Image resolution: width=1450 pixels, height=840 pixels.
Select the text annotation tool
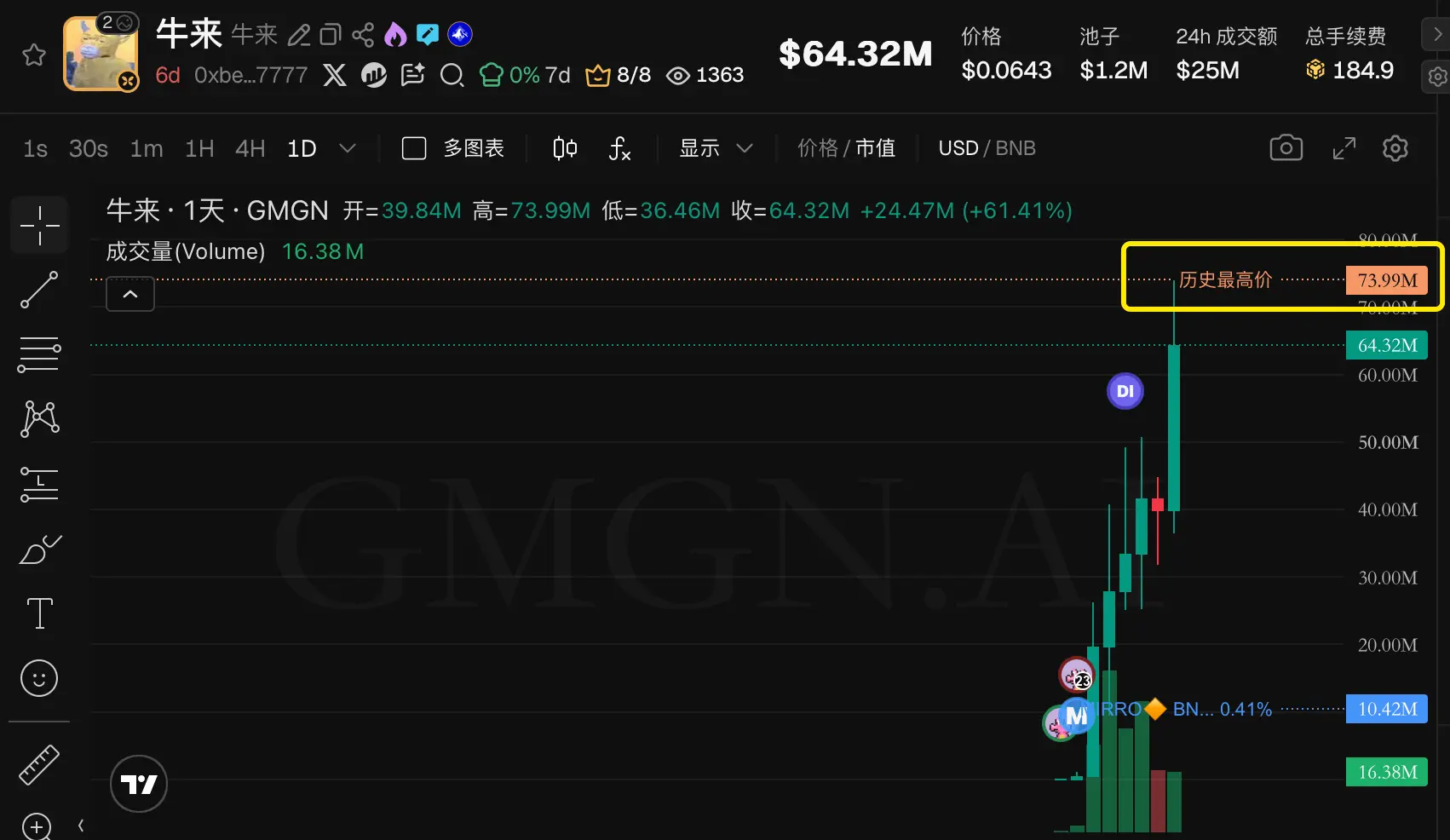tap(40, 613)
